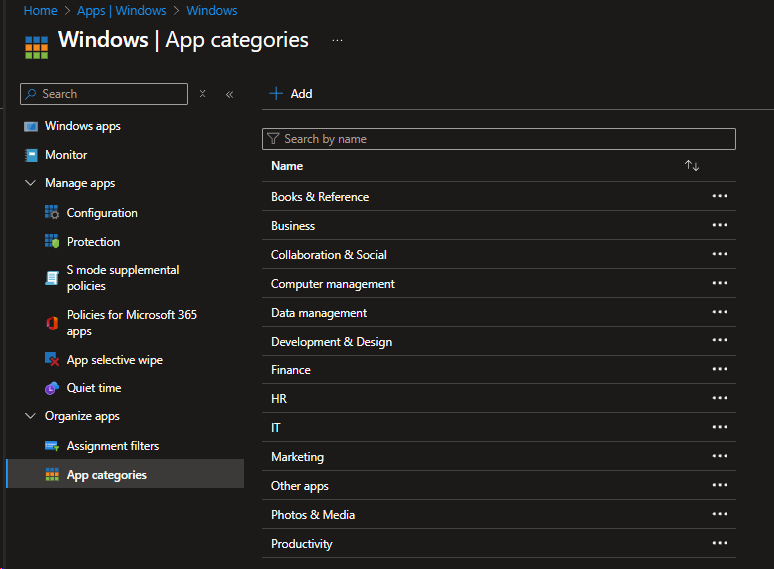Open options menu for Other apps
Viewport: 774px width, 569px height.
pos(720,485)
